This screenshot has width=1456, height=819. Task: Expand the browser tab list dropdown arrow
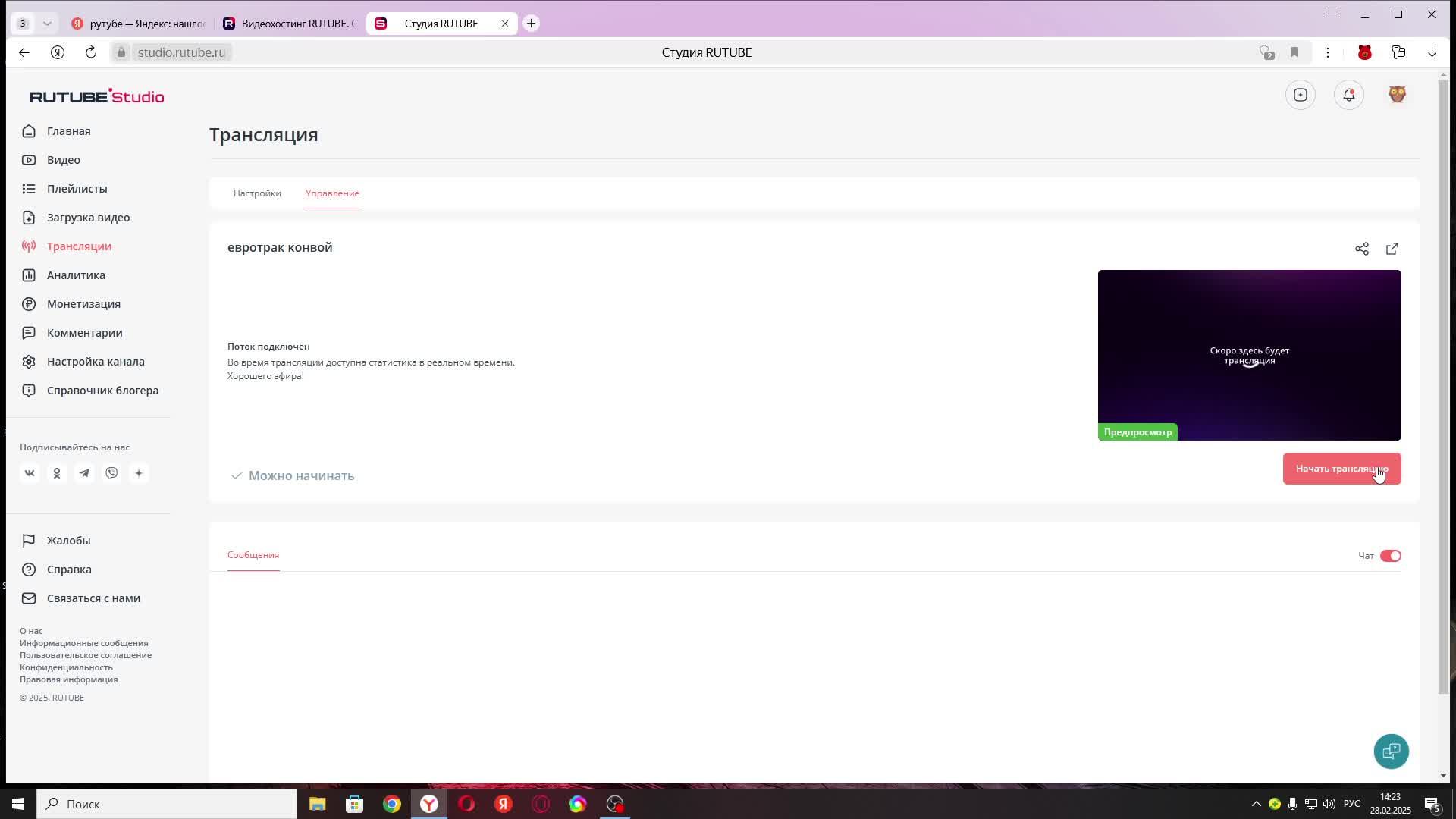pyautogui.click(x=47, y=24)
